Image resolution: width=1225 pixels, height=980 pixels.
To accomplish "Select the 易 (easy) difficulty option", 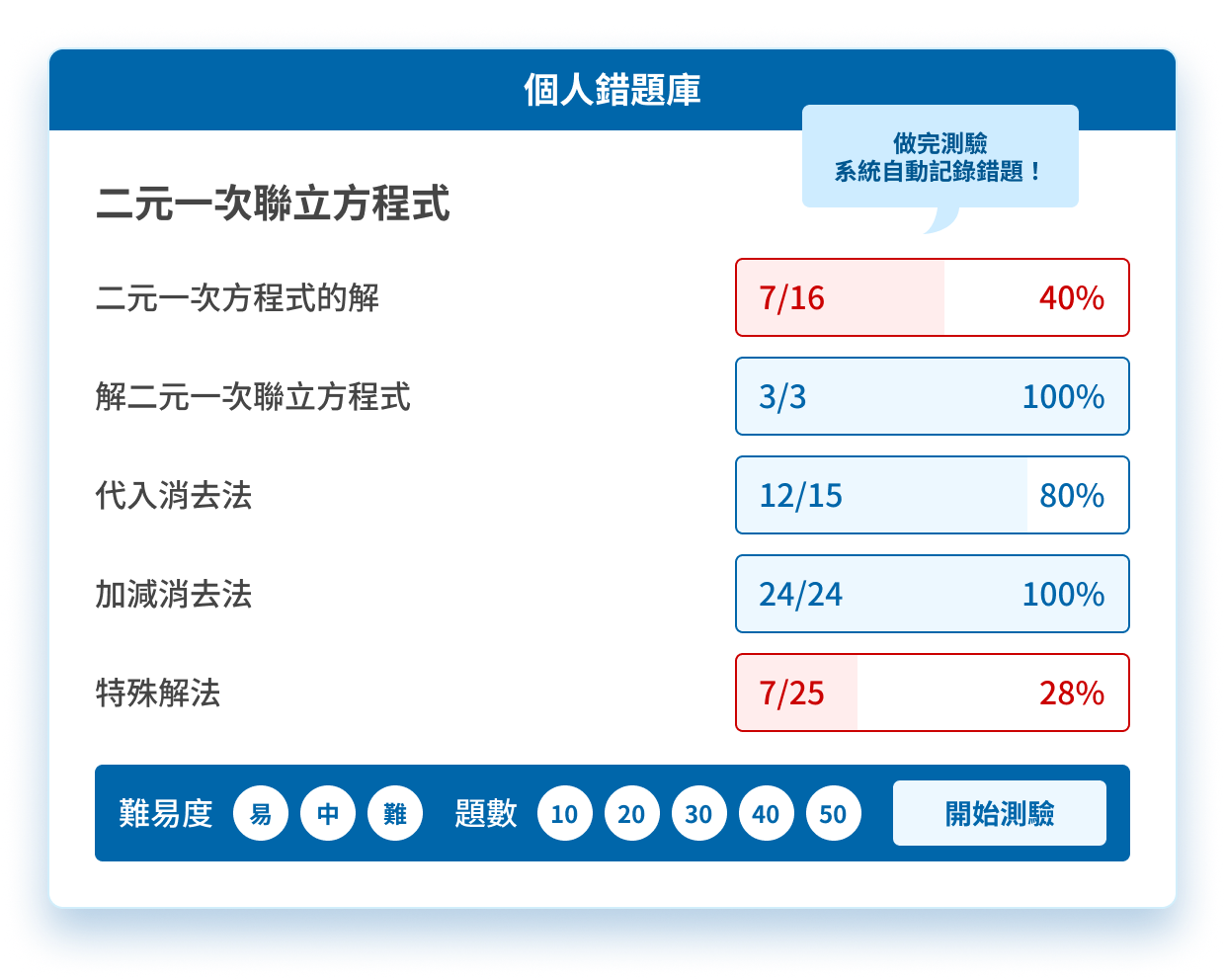I will point(261,813).
